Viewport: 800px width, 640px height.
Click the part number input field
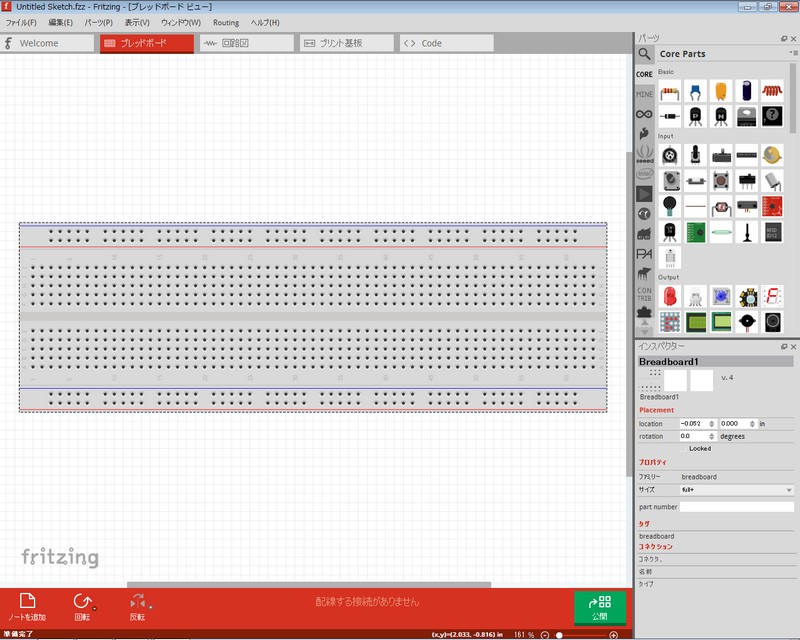point(737,507)
